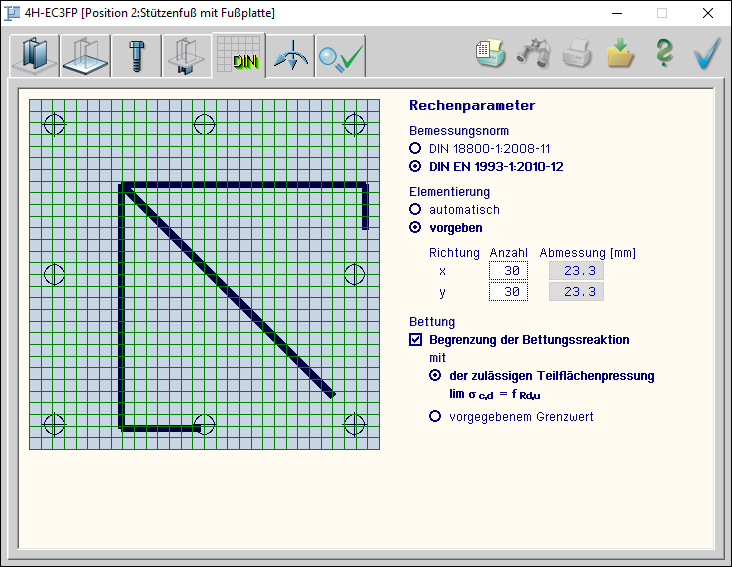Click the print output document icon
732x567 pixels.
[x=490, y=54]
